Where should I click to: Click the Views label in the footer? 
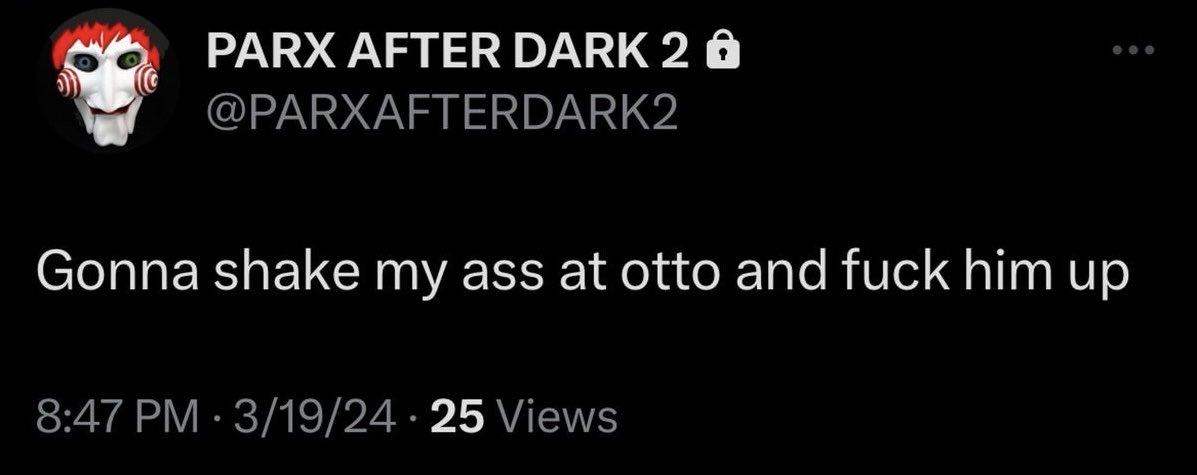pos(557,417)
